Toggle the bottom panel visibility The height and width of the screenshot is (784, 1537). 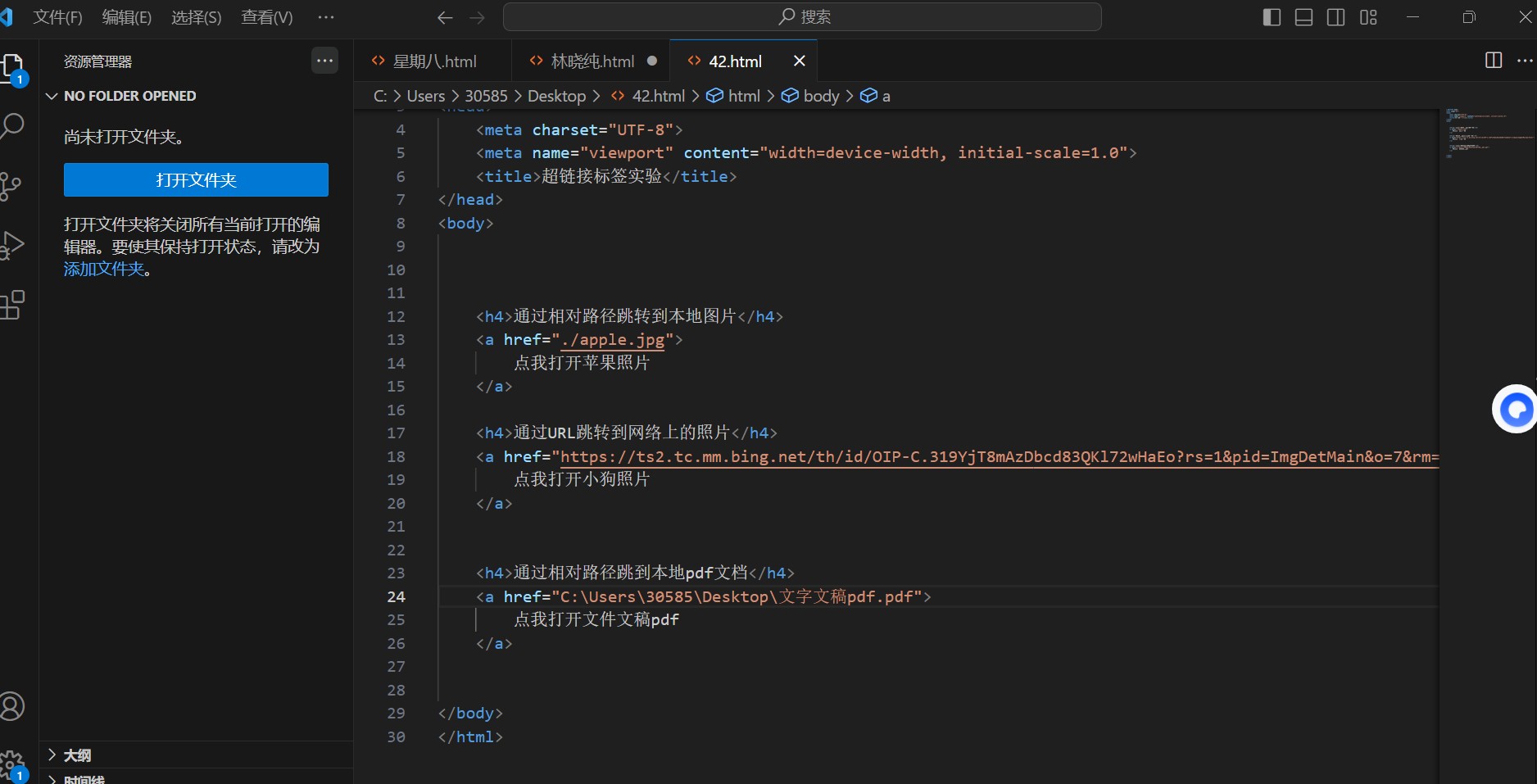[x=1304, y=17]
